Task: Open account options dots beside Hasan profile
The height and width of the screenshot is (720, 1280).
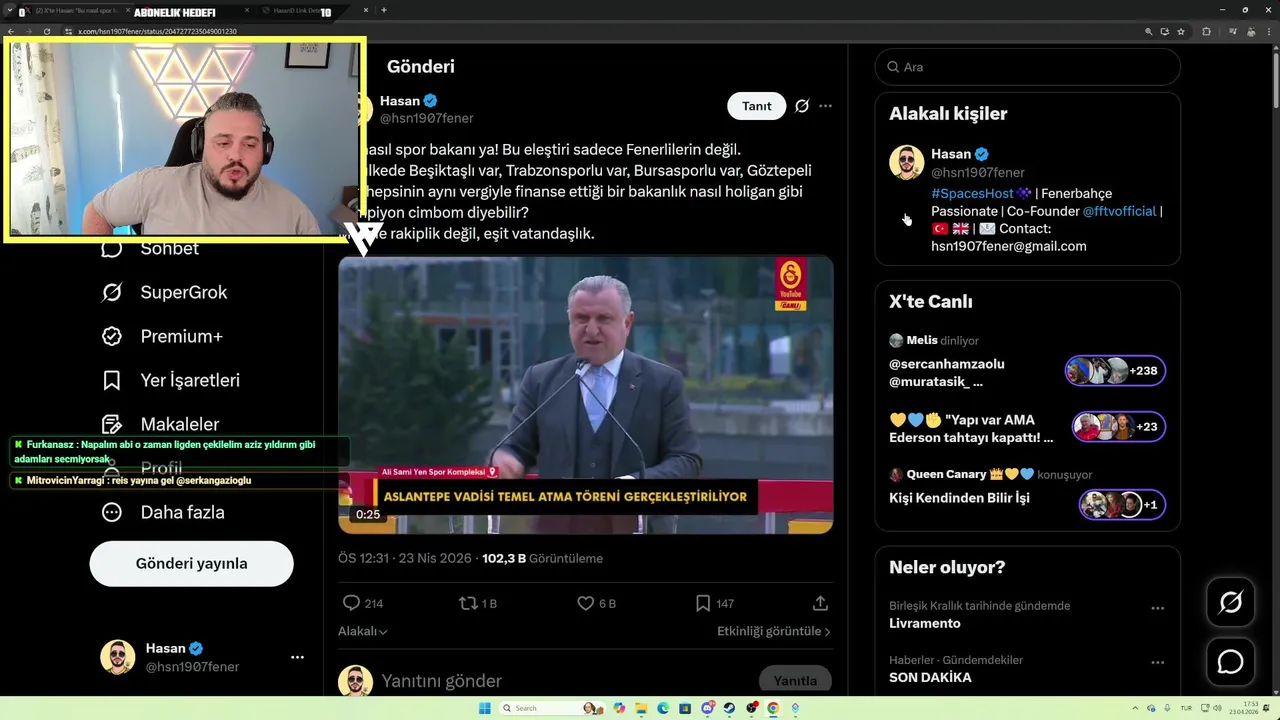Action: tap(297, 657)
